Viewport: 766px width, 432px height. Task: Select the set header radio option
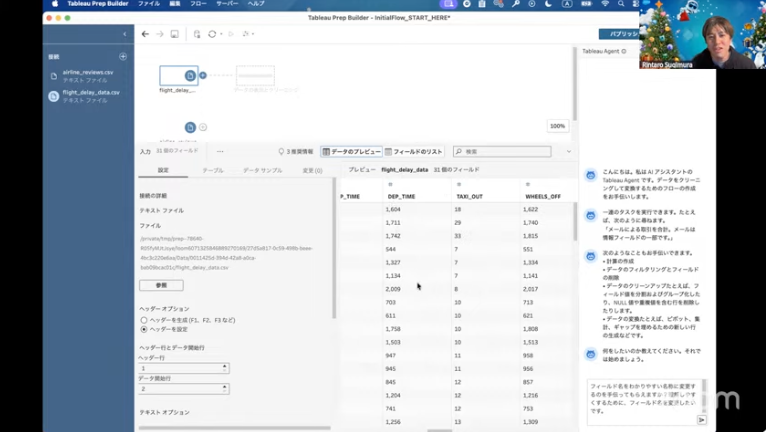(x=144, y=329)
